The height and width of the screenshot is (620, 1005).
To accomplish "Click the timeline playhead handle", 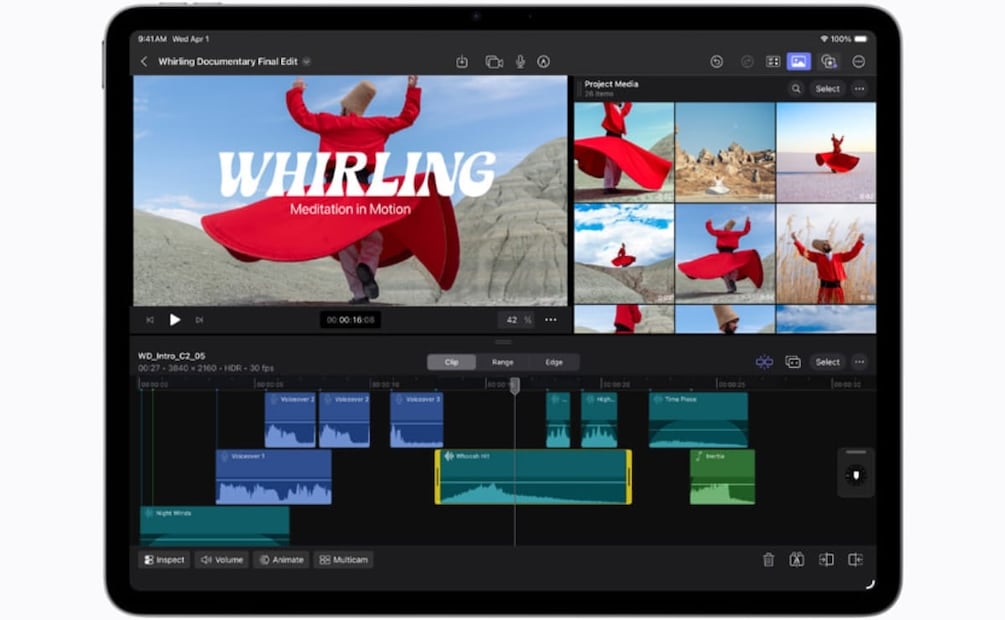I will click(x=515, y=386).
